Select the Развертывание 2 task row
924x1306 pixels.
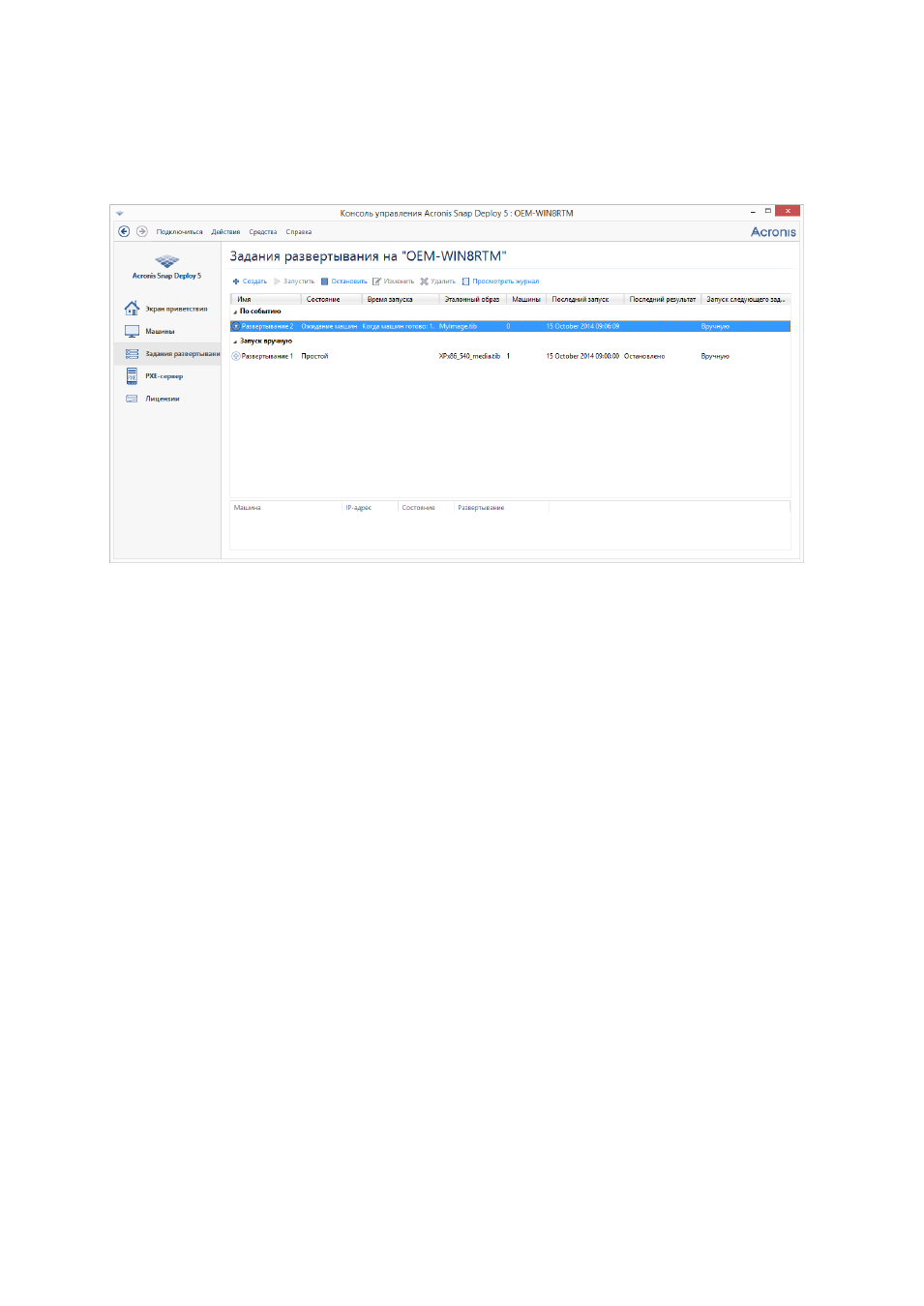(x=510, y=326)
